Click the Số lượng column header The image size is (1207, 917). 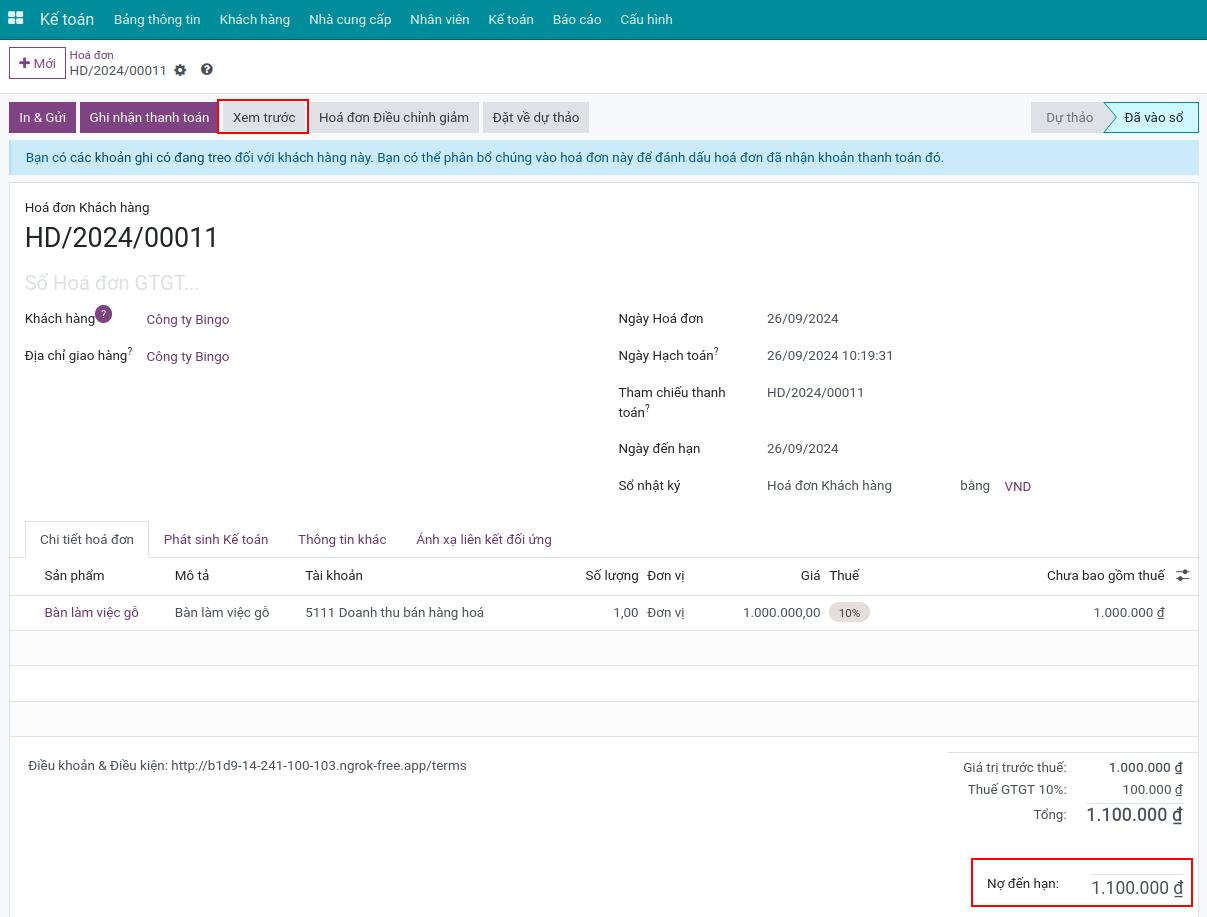coord(612,575)
